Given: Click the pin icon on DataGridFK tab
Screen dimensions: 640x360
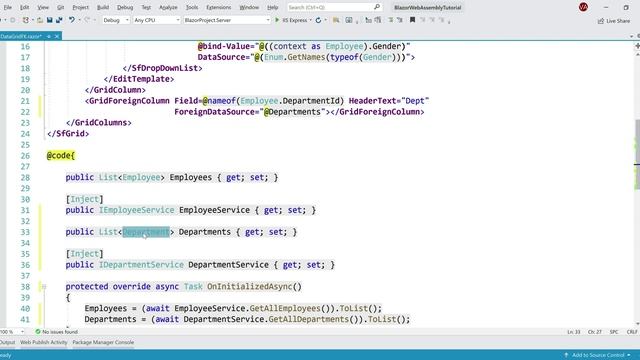Looking at the screenshot, I should coord(49,36).
